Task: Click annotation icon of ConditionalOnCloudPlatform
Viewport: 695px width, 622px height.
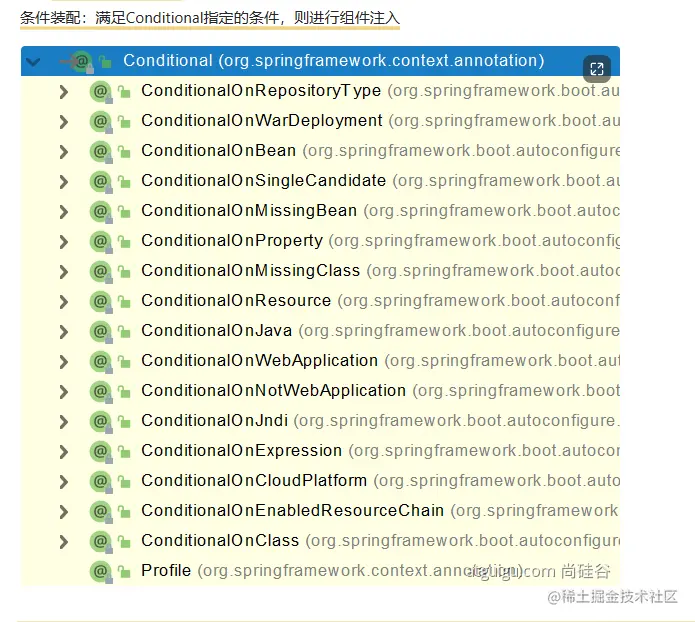Action: pyautogui.click(x=101, y=482)
